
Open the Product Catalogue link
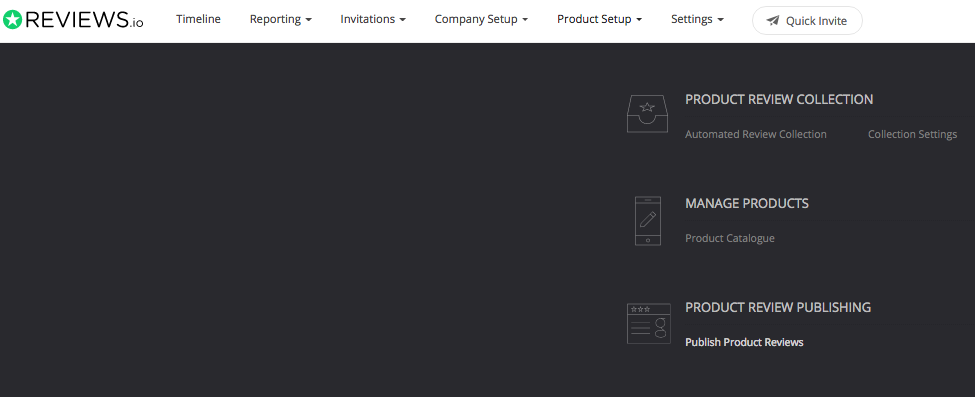click(730, 238)
